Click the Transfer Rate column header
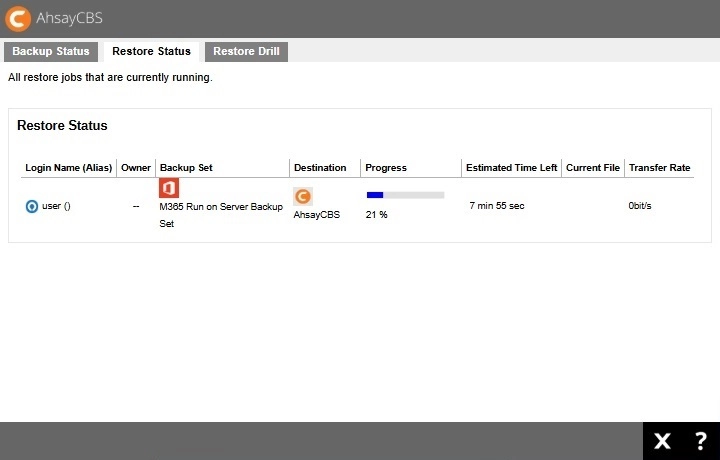The height and width of the screenshot is (460, 720). (659, 168)
